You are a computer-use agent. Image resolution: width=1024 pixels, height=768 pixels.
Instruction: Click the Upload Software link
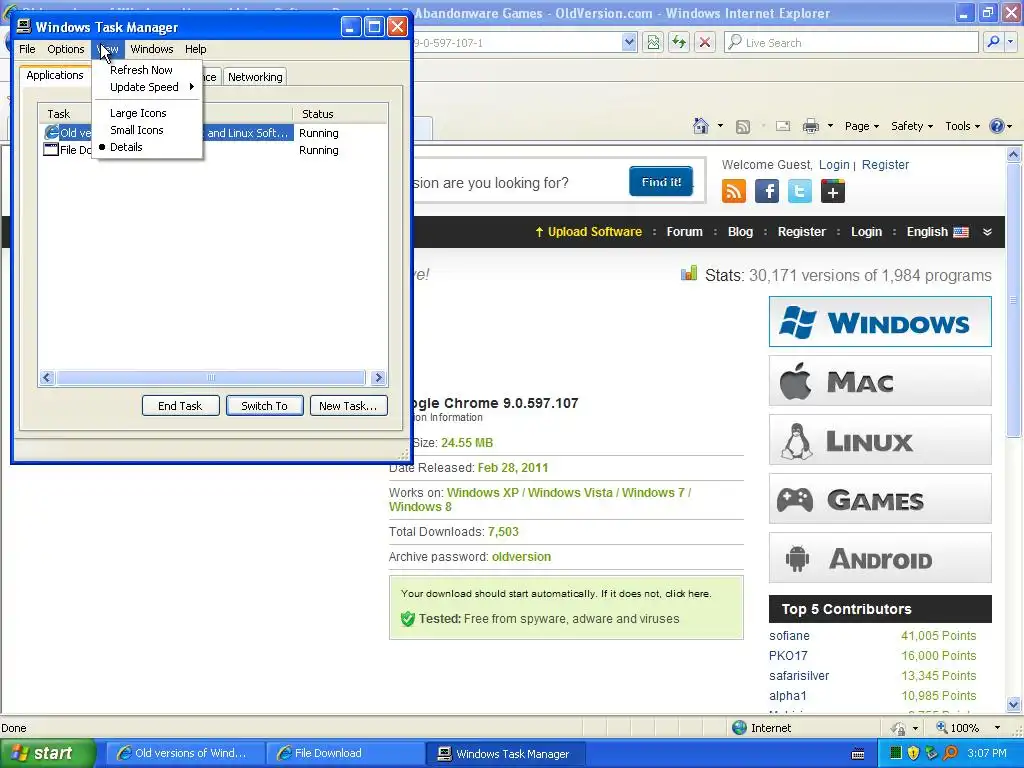[x=588, y=232]
